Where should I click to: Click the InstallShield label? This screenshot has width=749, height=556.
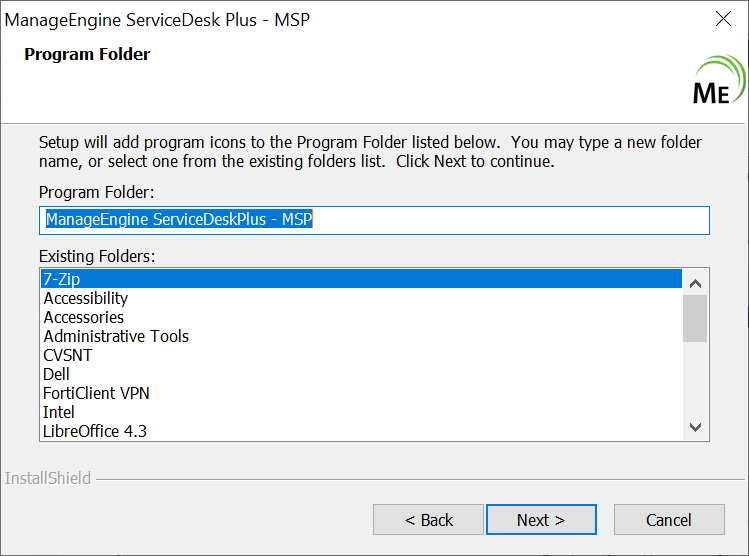[48, 478]
